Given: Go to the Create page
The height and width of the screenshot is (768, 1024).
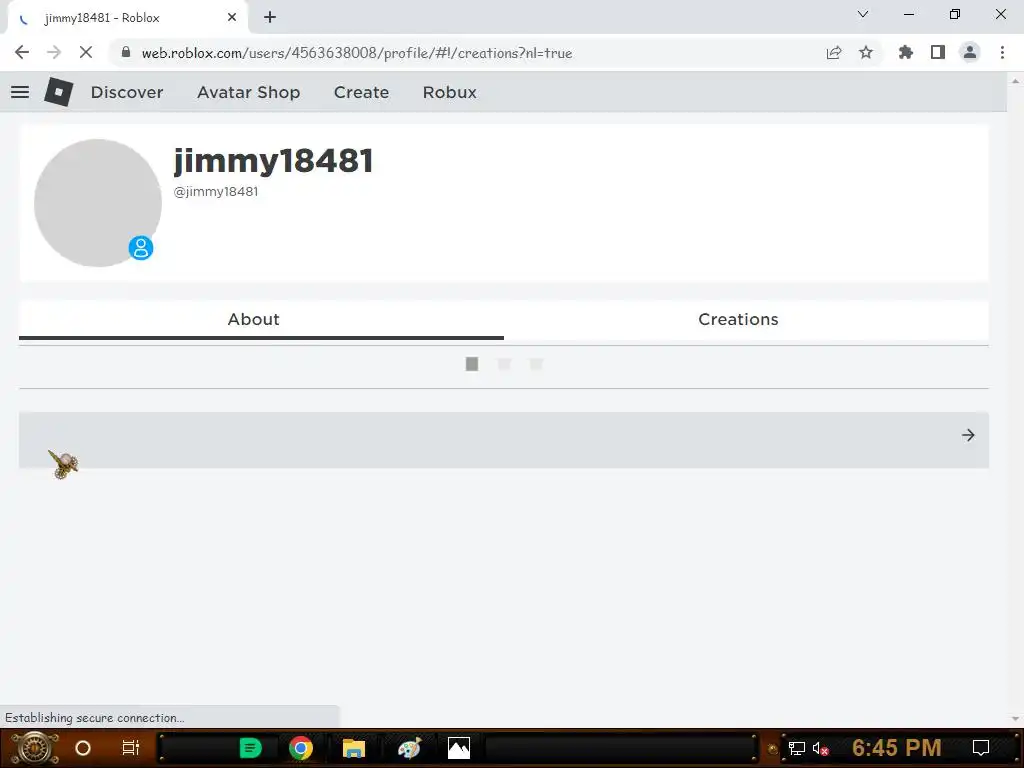Looking at the screenshot, I should coord(361,92).
